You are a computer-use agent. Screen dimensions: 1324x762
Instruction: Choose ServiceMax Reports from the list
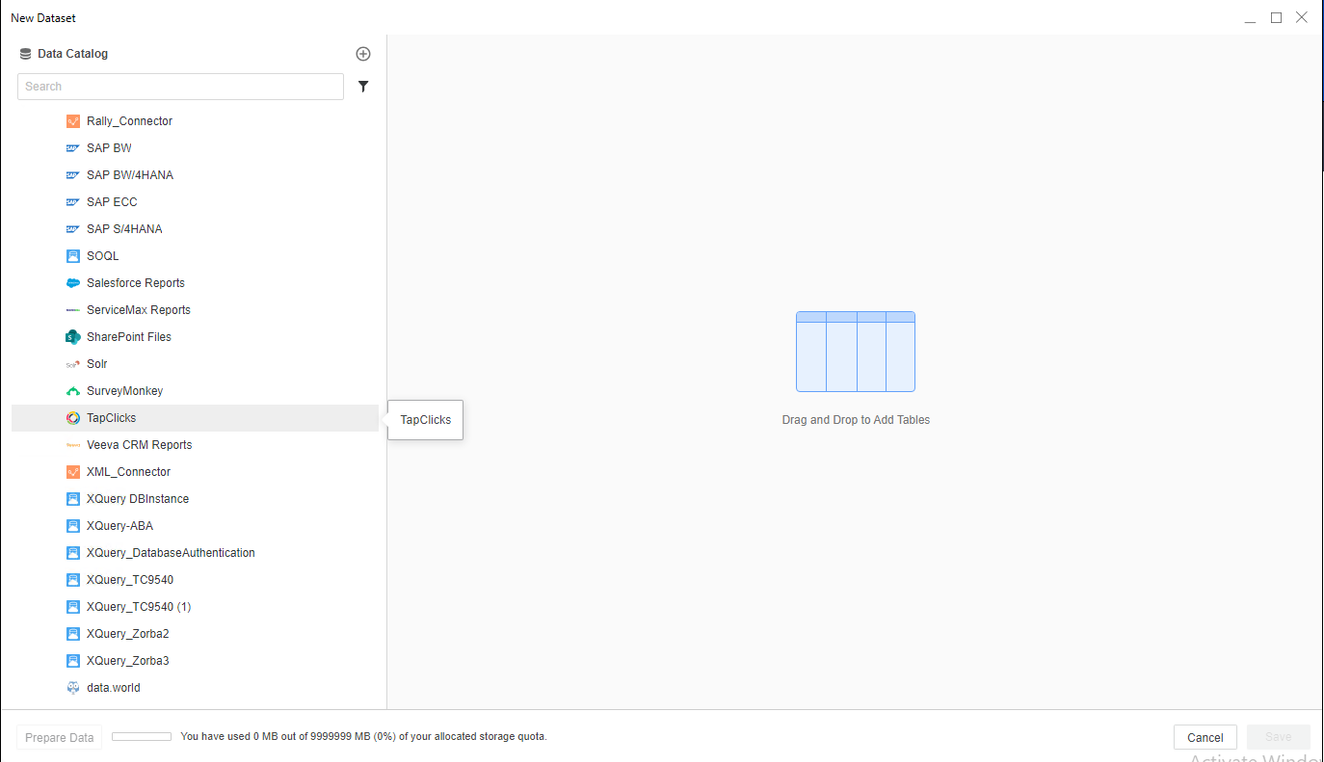(x=138, y=310)
